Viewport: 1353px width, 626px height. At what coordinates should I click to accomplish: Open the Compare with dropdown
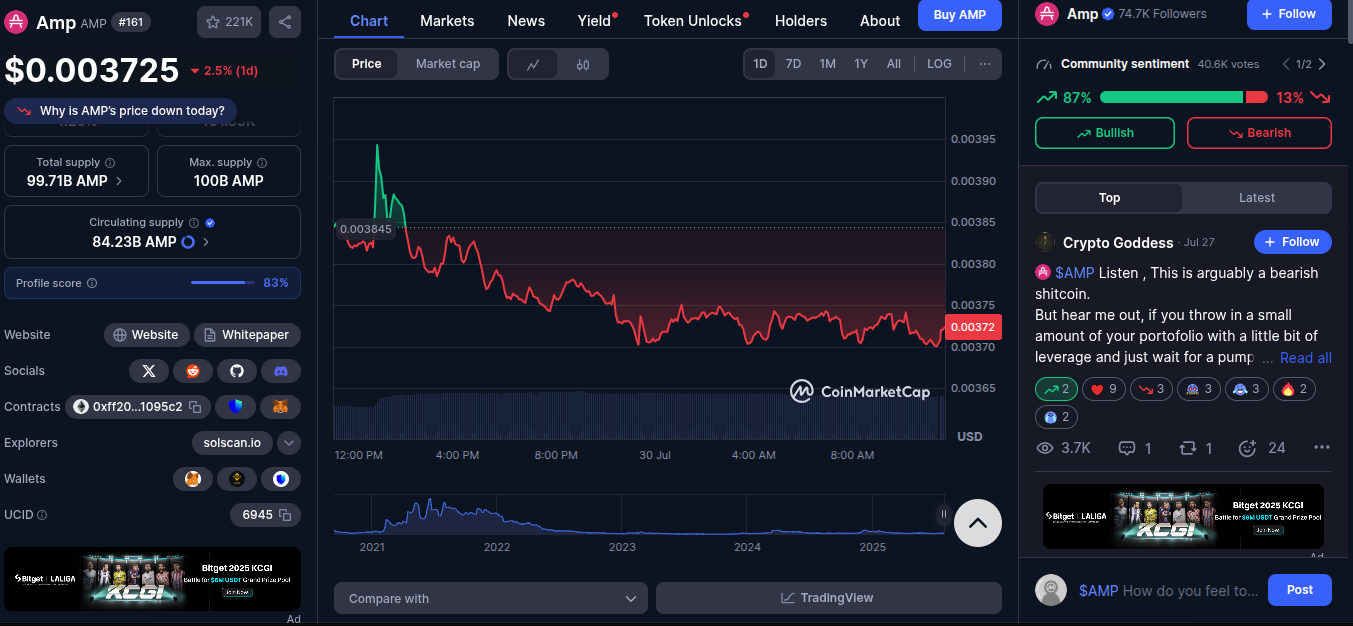point(491,598)
